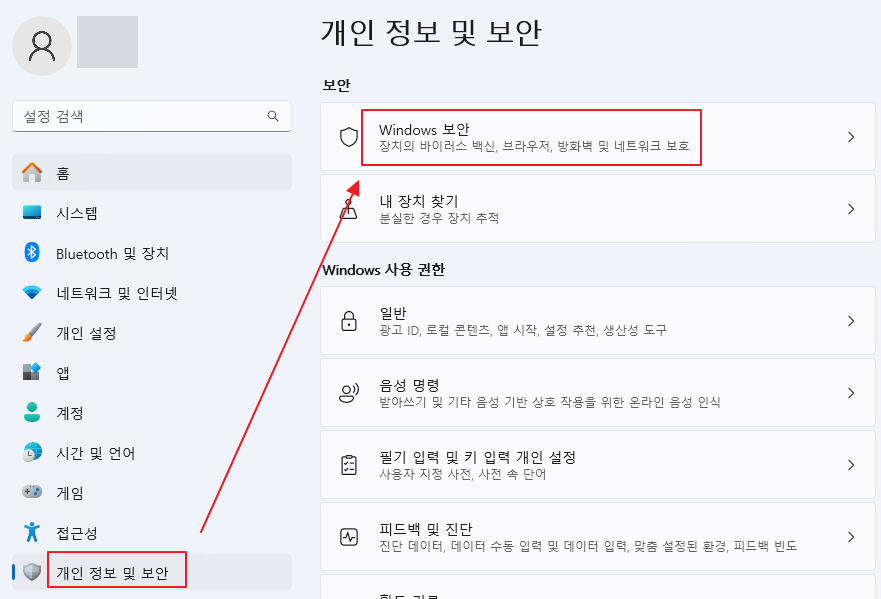Click the globe clock icon for 시간 및 언어
The height and width of the screenshot is (599, 881).
pyautogui.click(x=32, y=452)
